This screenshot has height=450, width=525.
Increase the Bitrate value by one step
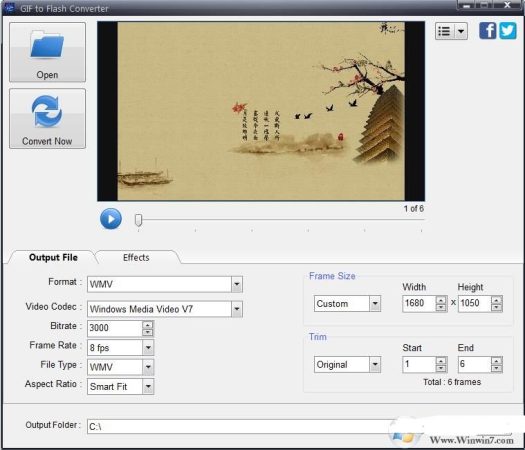[147, 324]
